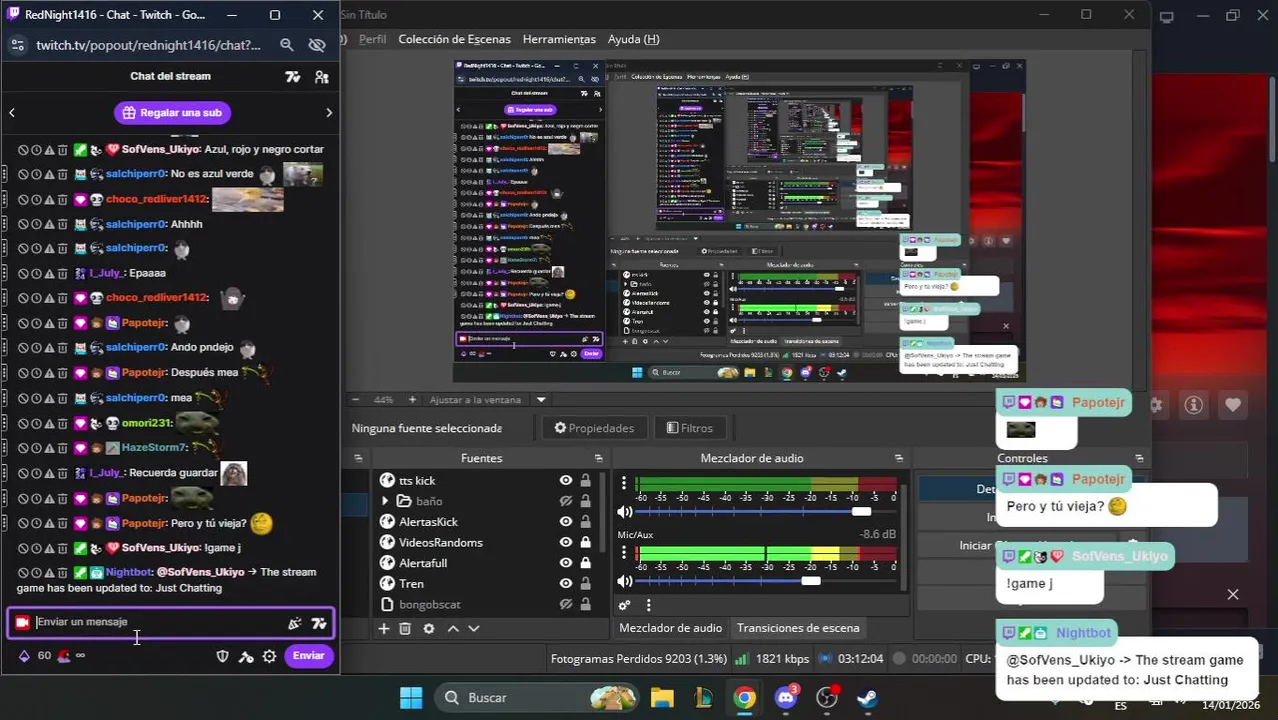Show the bongobscat source
The image size is (1278, 720).
[x=566, y=604]
